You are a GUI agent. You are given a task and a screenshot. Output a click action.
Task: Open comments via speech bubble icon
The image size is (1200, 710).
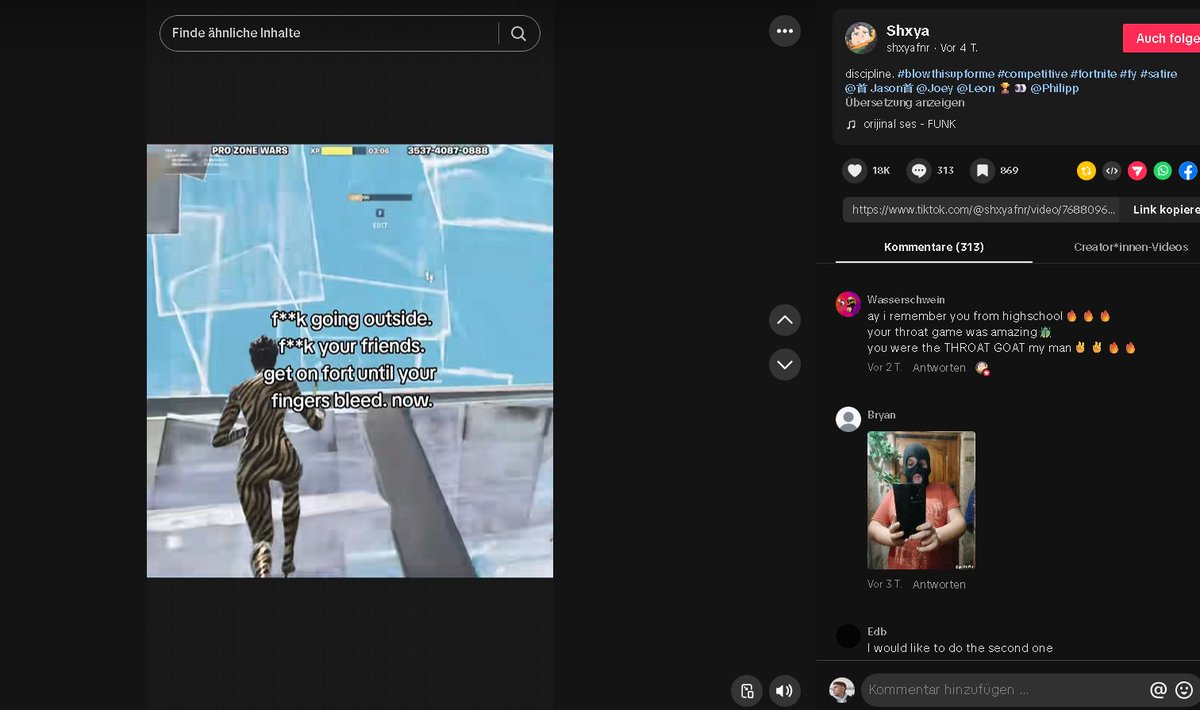pos(919,171)
